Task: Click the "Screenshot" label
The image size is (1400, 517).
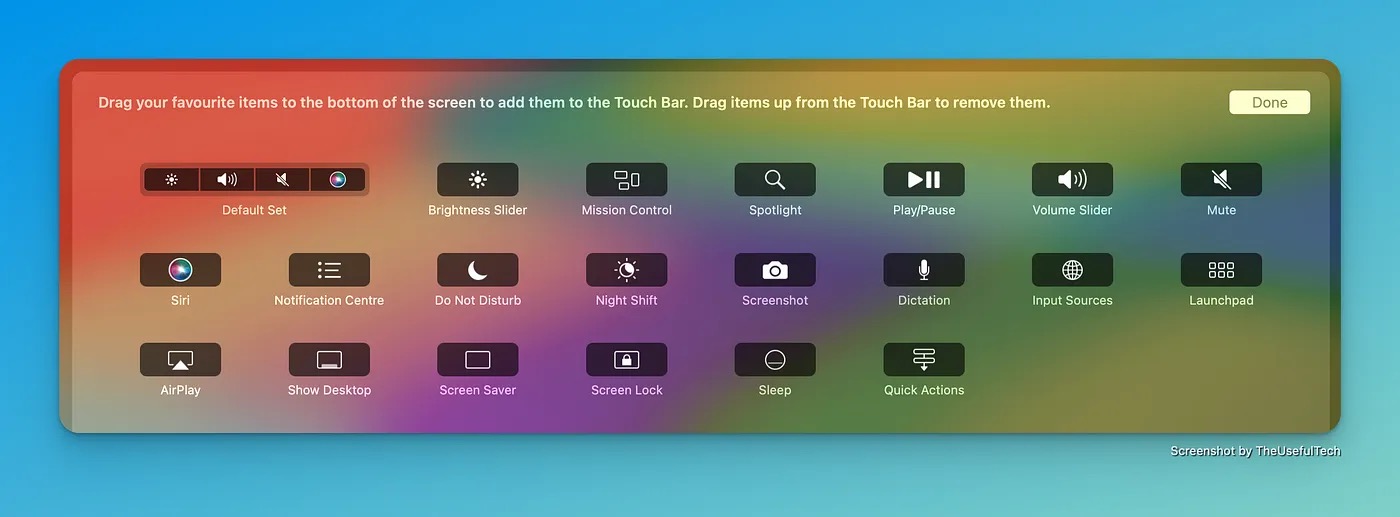Action: point(775,300)
